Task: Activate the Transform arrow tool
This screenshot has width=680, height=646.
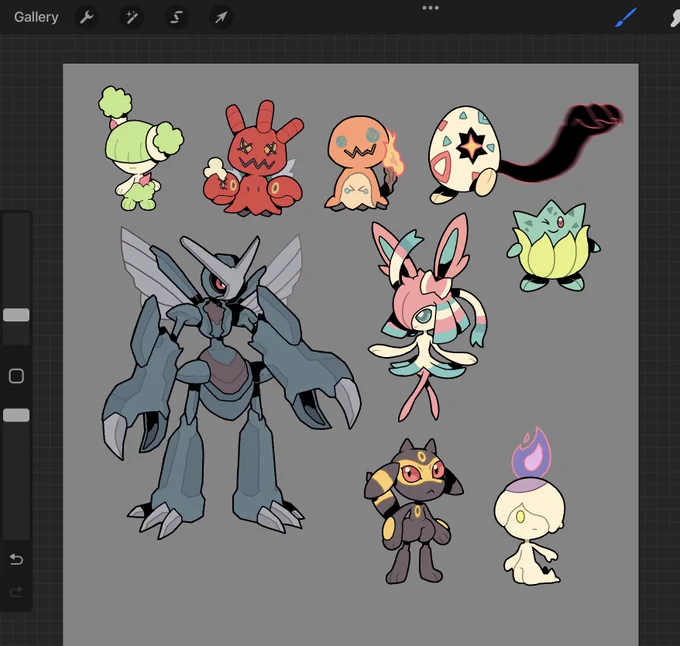Action: (221, 17)
